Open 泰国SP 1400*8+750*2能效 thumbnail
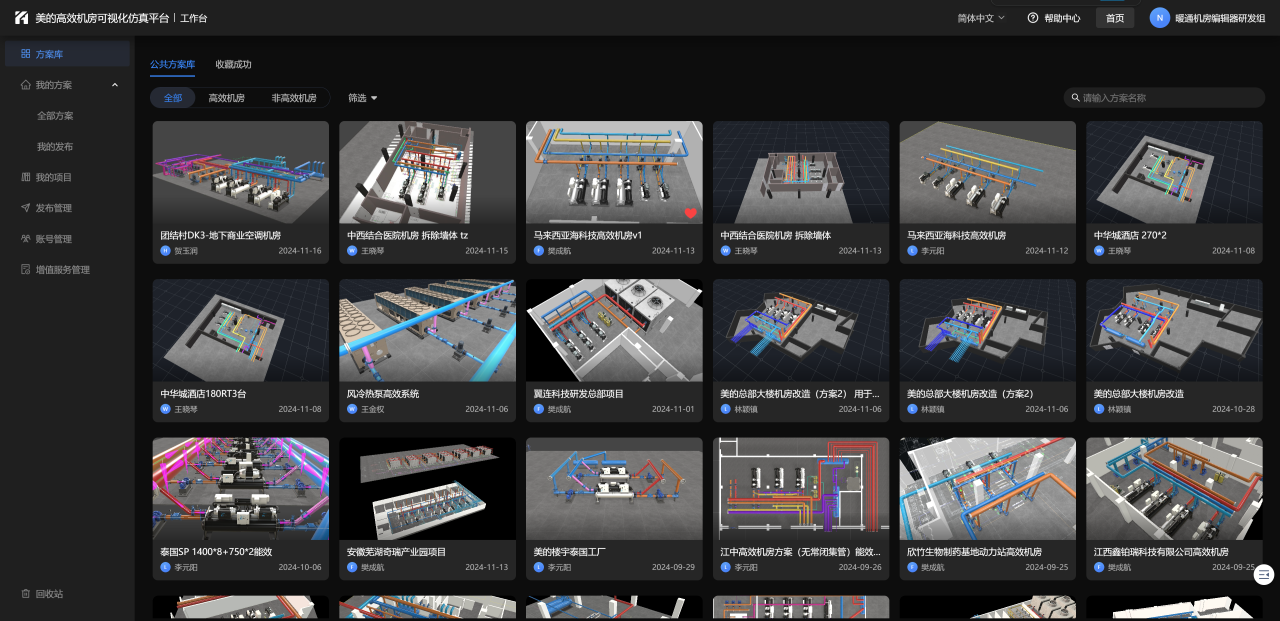The width and height of the screenshot is (1280, 621). click(241, 488)
